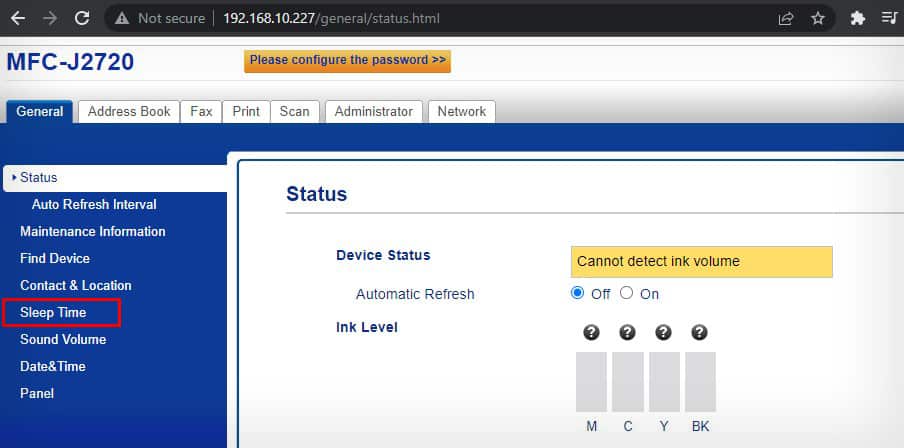Open the media playlist control icon

coord(889,18)
